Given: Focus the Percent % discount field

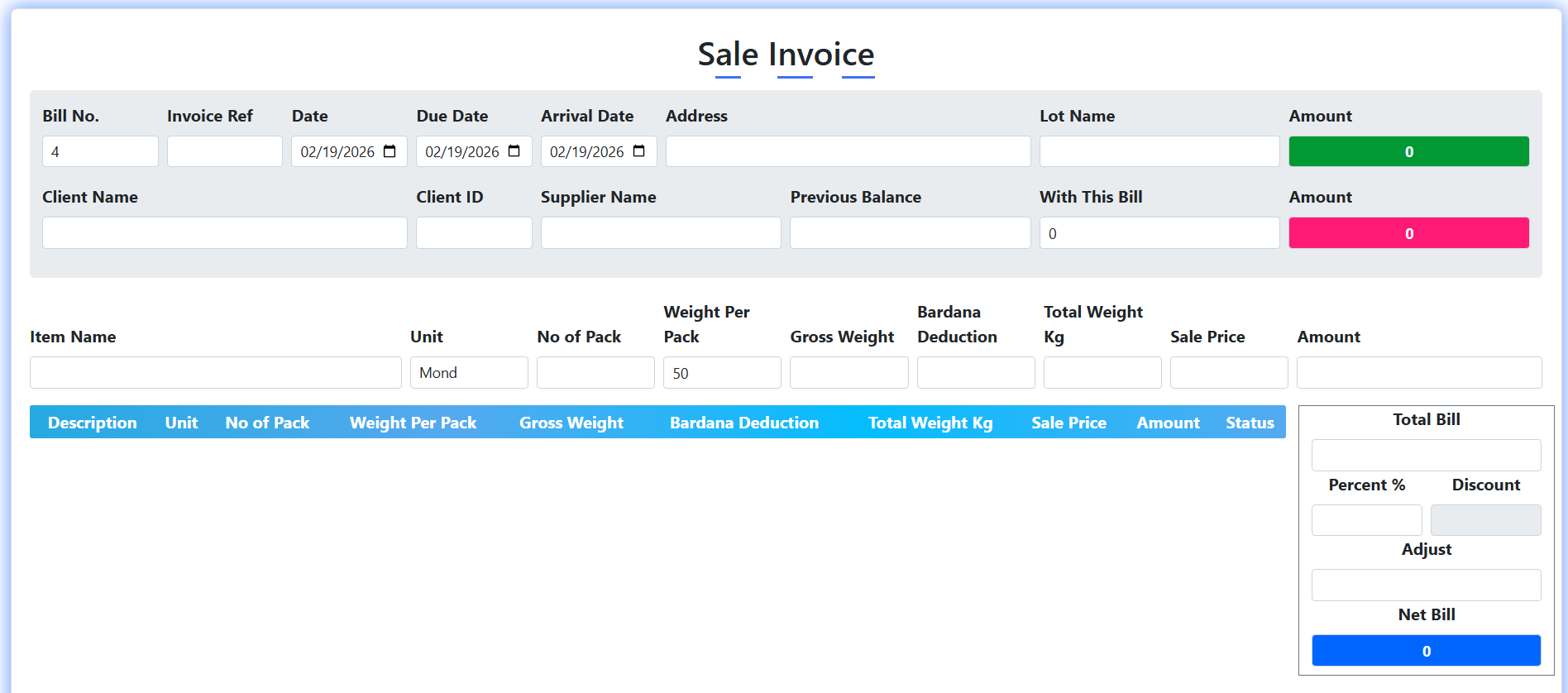Looking at the screenshot, I should click(x=1366, y=520).
